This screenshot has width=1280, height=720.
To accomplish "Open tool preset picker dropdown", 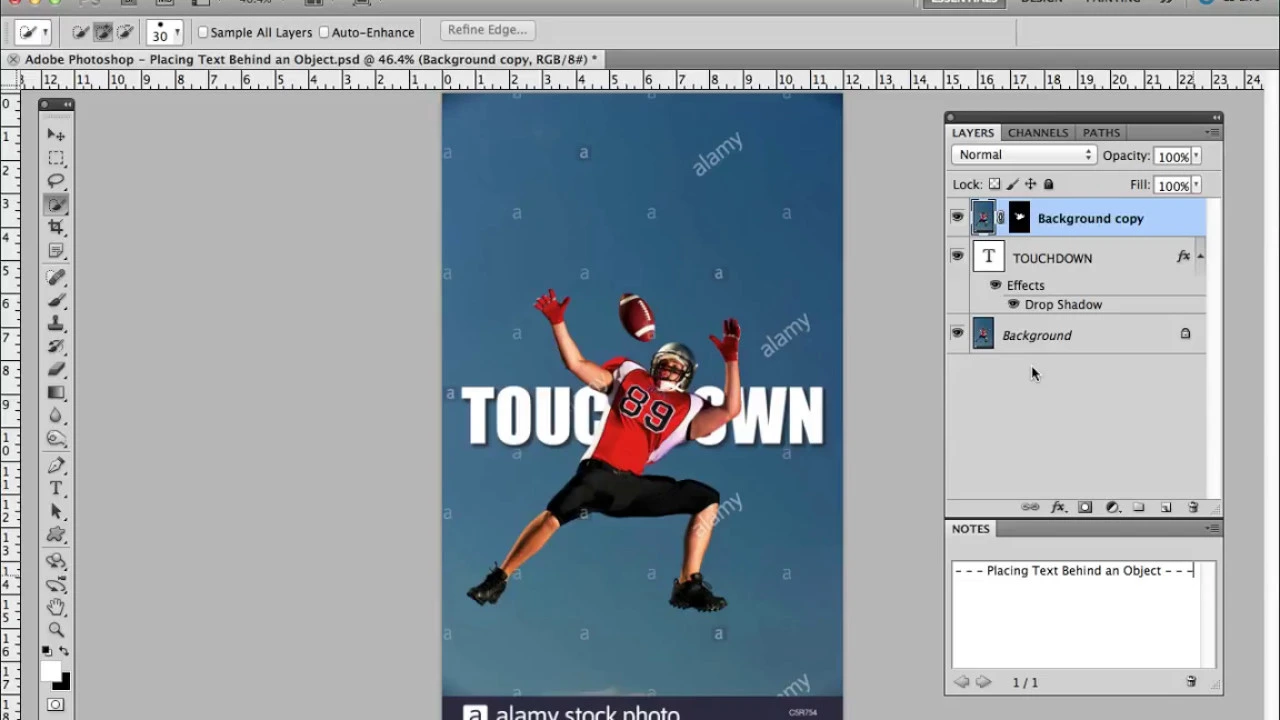I will tap(45, 33).
